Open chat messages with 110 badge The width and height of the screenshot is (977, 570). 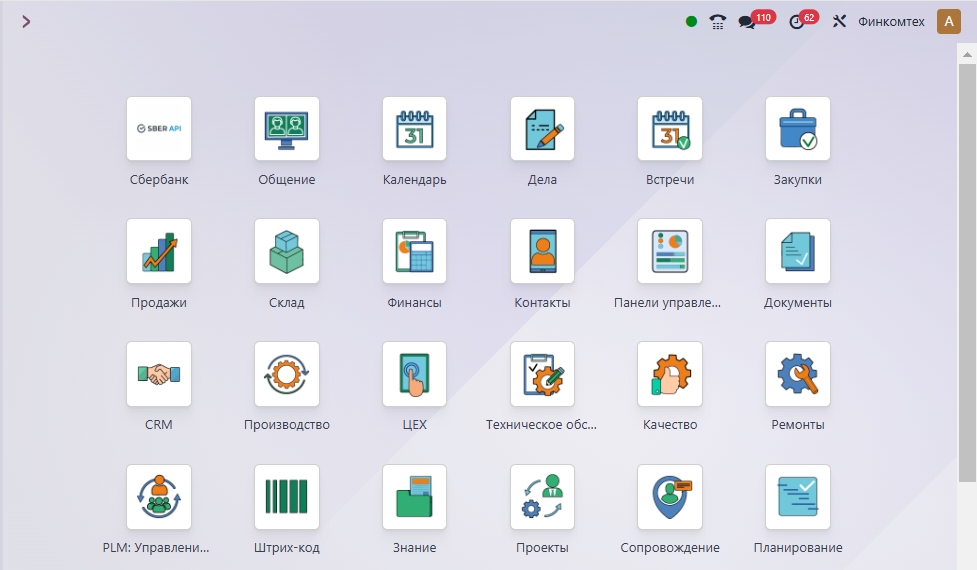747,22
